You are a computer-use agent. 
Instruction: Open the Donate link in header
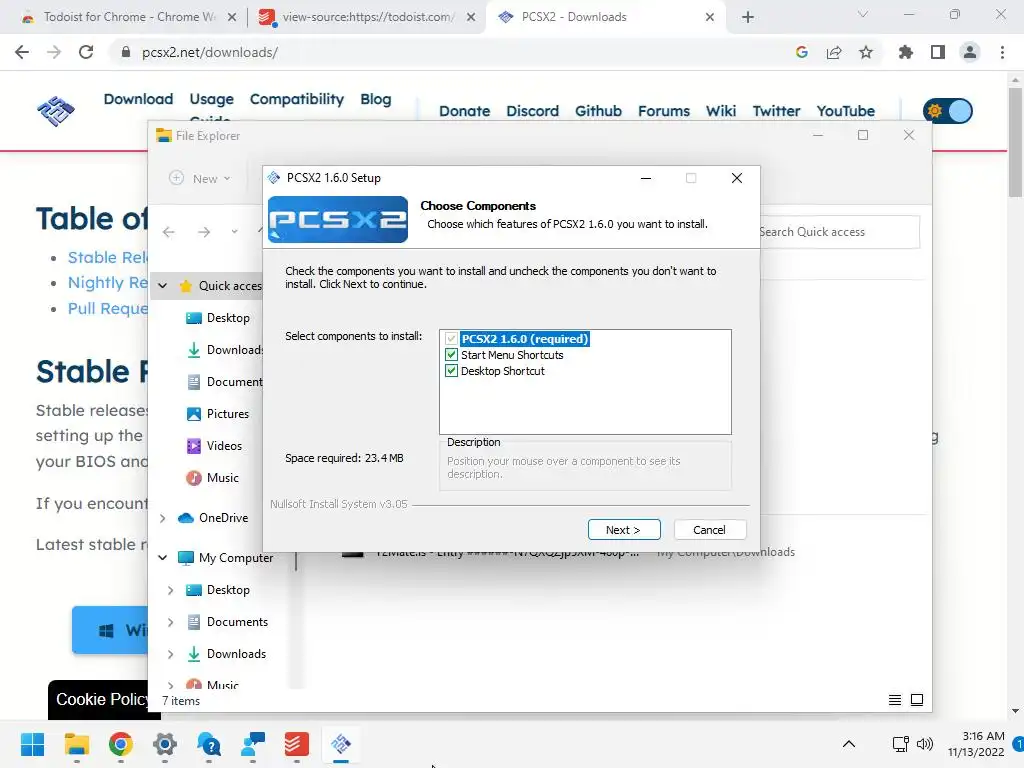click(464, 111)
